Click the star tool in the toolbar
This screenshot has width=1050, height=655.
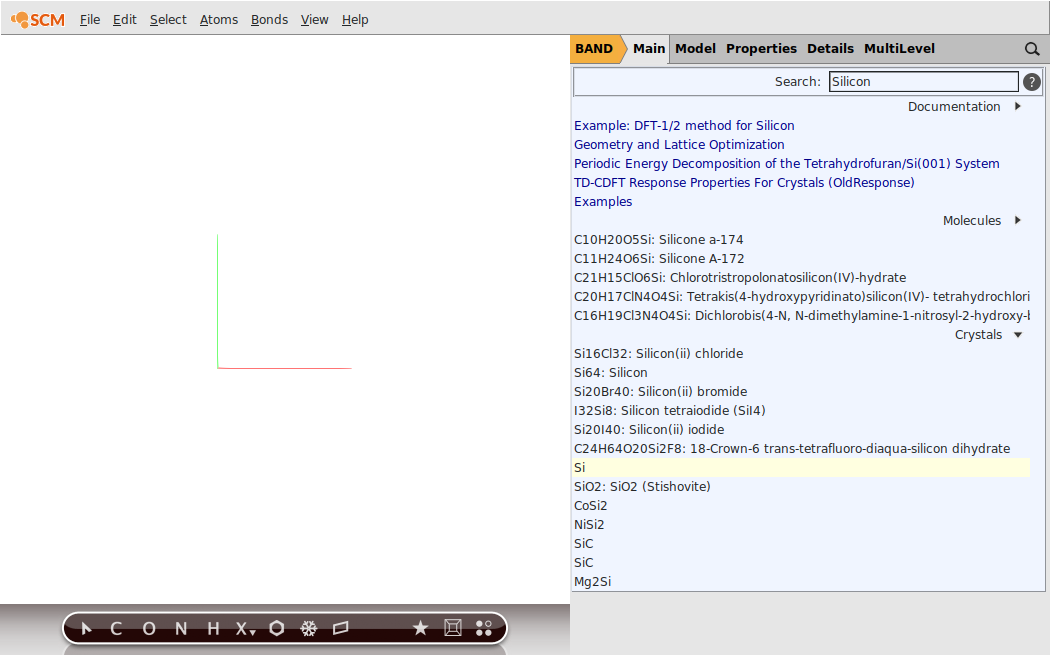pos(420,628)
